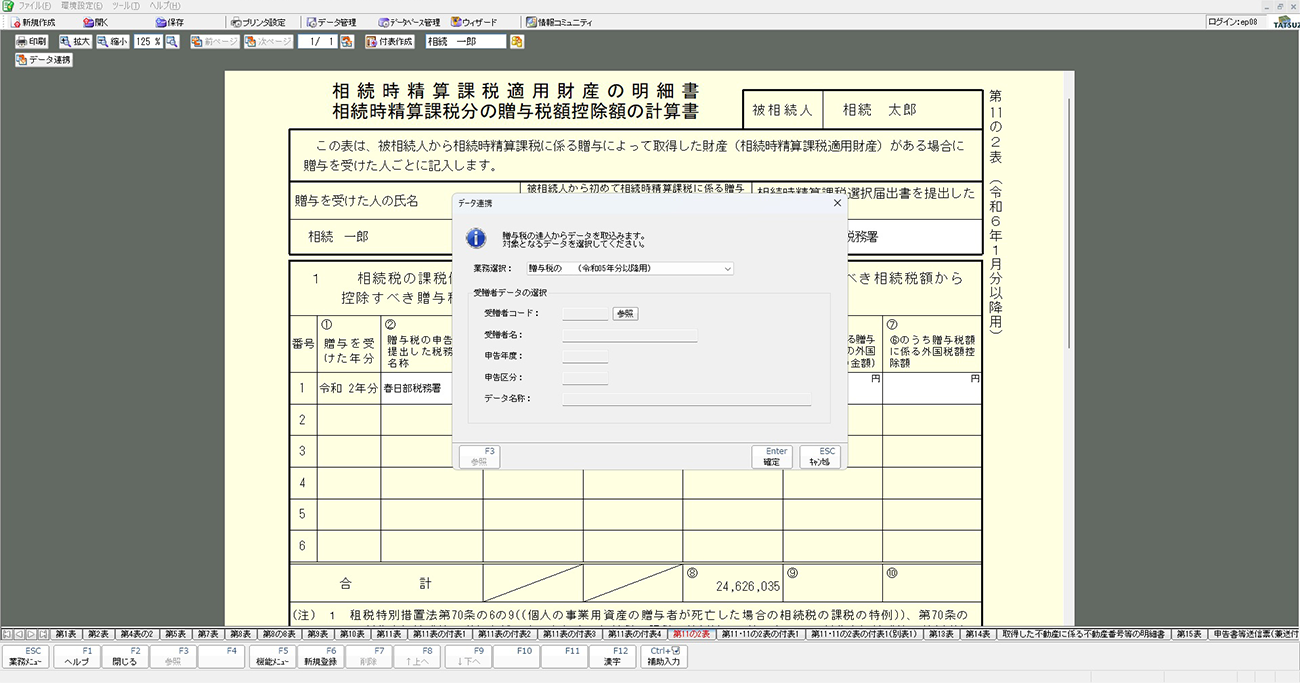Close the データ連携 dialog with X
The height and width of the screenshot is (683, 1300).
pos(836,203)
